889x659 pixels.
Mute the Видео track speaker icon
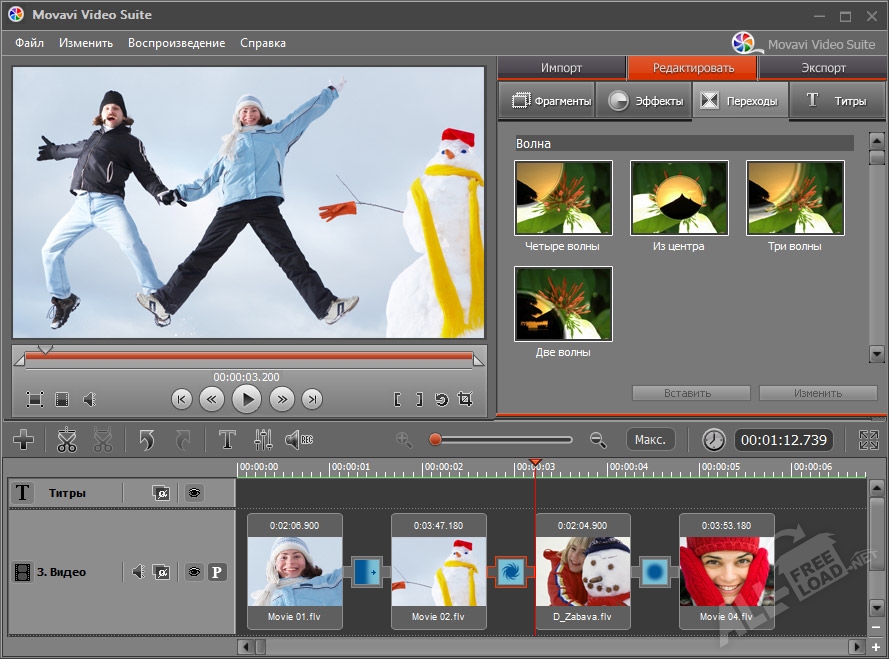pyautogui.click(x=138, y=572)
